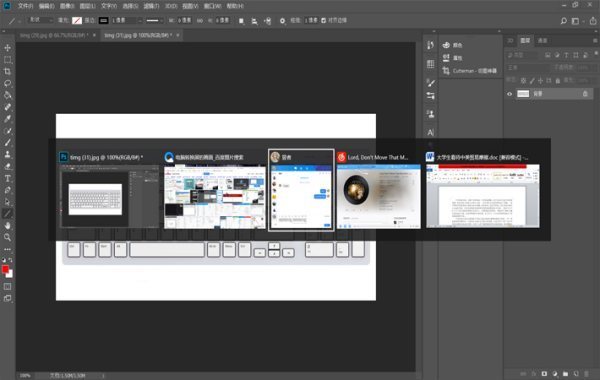600x380 pixels.
Task: Open the Properties panel button
Action: (x=452, y=58)
